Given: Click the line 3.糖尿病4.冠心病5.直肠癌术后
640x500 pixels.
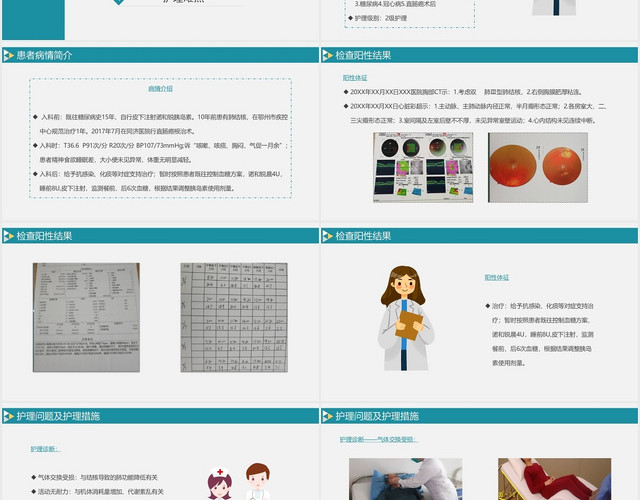Looking at the screenshot, I should (395, 4).
